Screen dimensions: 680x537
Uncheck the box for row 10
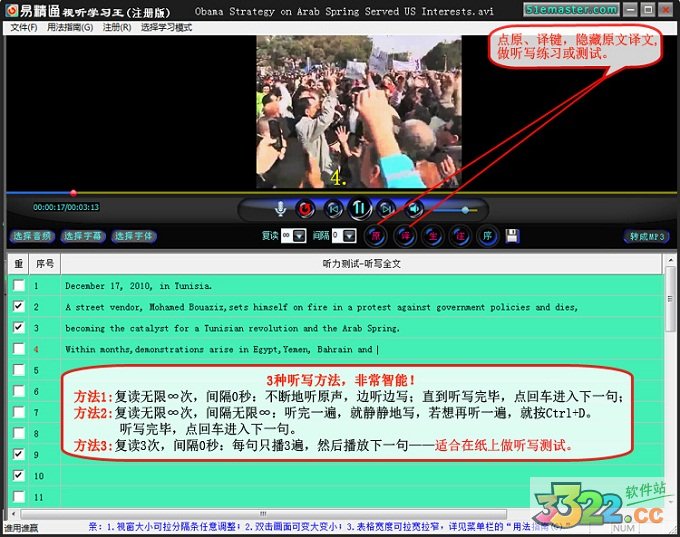coord(19,475)
